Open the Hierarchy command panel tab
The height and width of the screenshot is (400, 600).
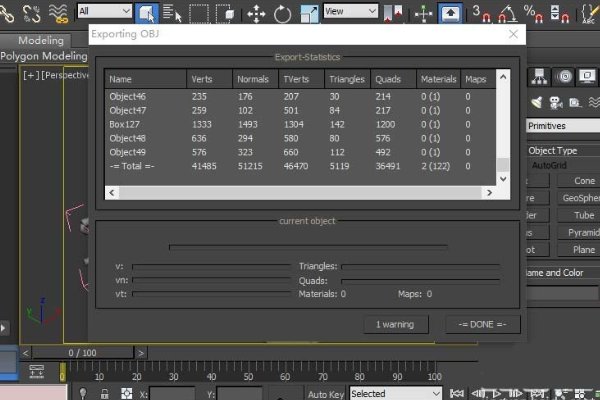coord(540,77)
